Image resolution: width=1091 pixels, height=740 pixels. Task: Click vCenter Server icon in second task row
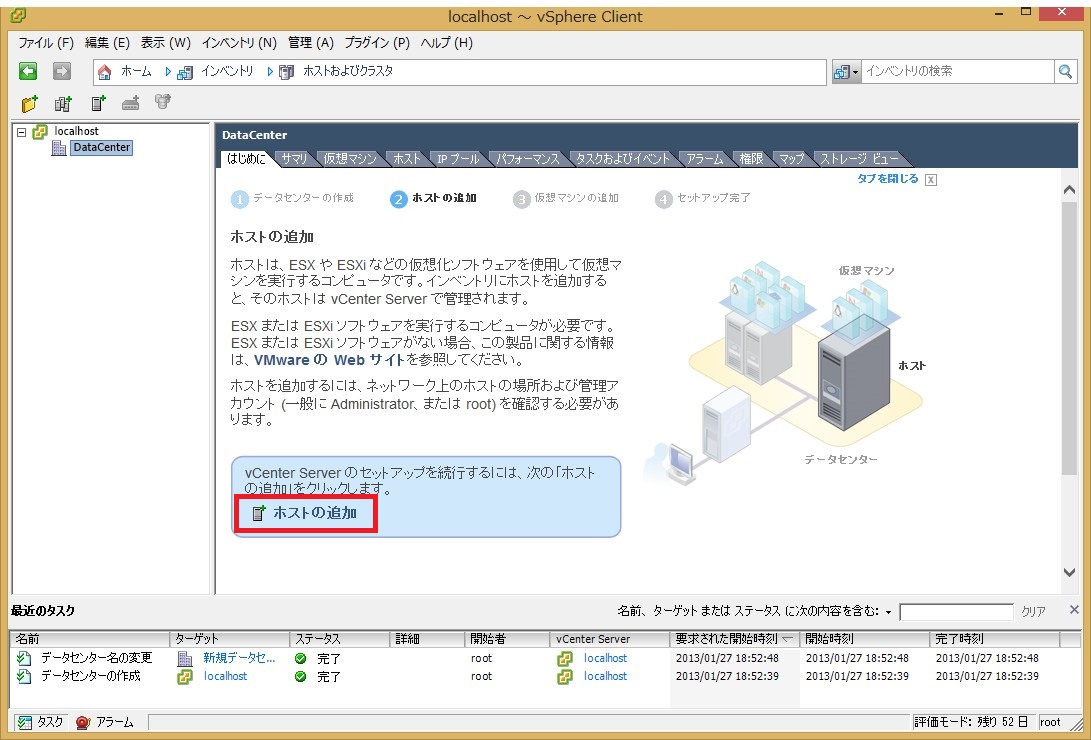click(565, 676)
